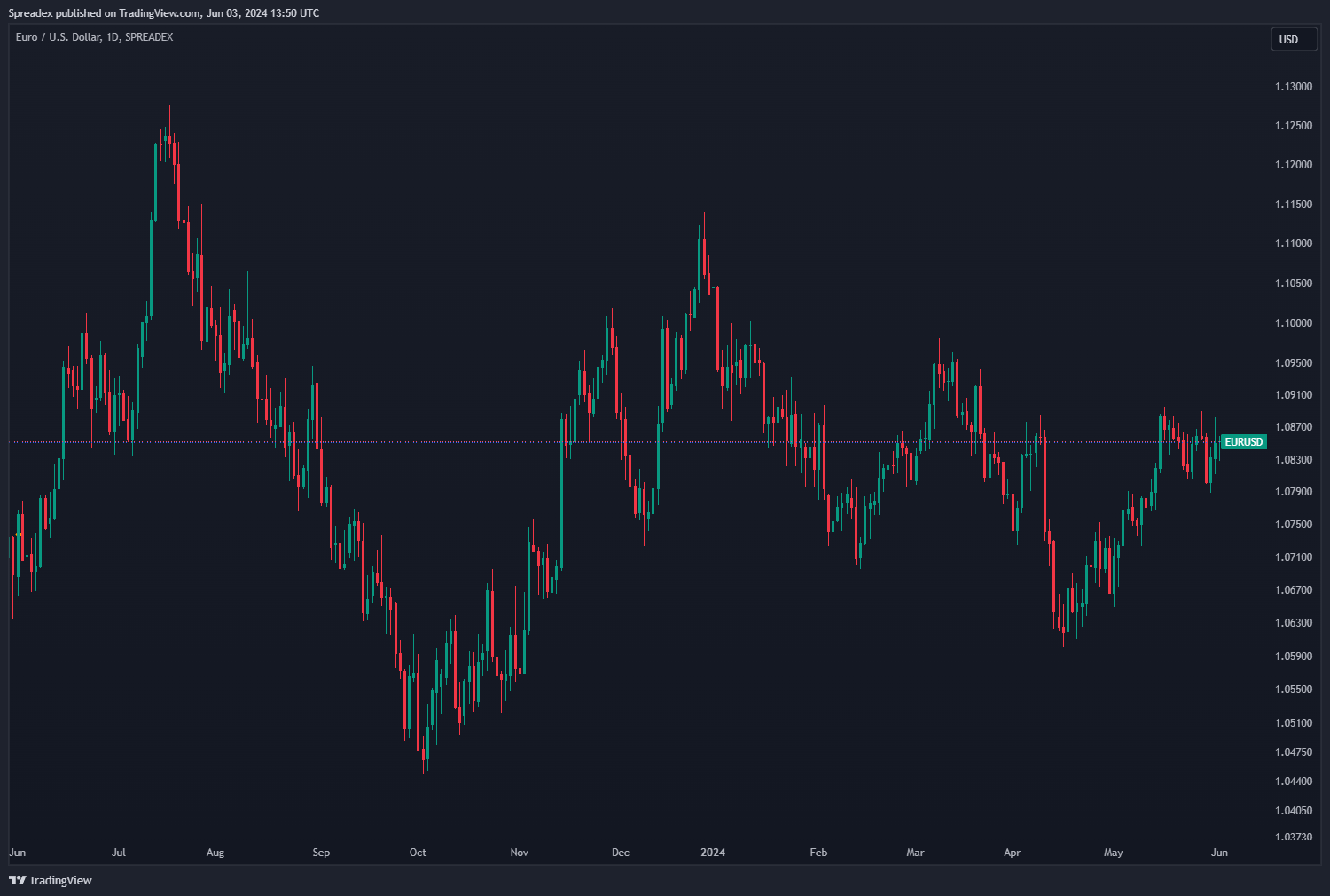Click the 1.07100 price axis label
The height and width of the screenshot is (896, 1330).
pyautogui.click(x=1294, y=557)
